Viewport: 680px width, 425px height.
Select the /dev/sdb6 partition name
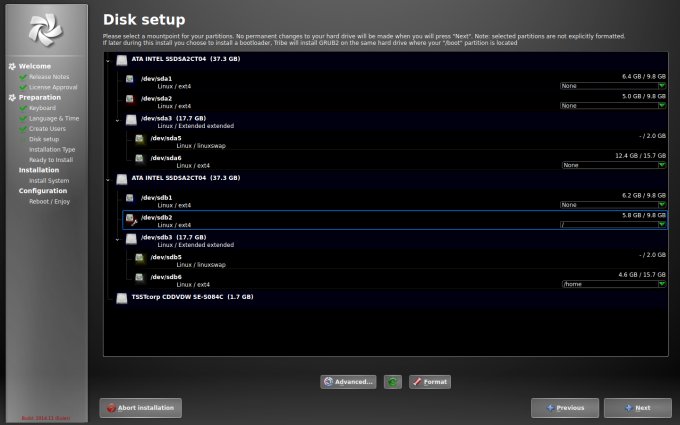(x=166, y=277)
